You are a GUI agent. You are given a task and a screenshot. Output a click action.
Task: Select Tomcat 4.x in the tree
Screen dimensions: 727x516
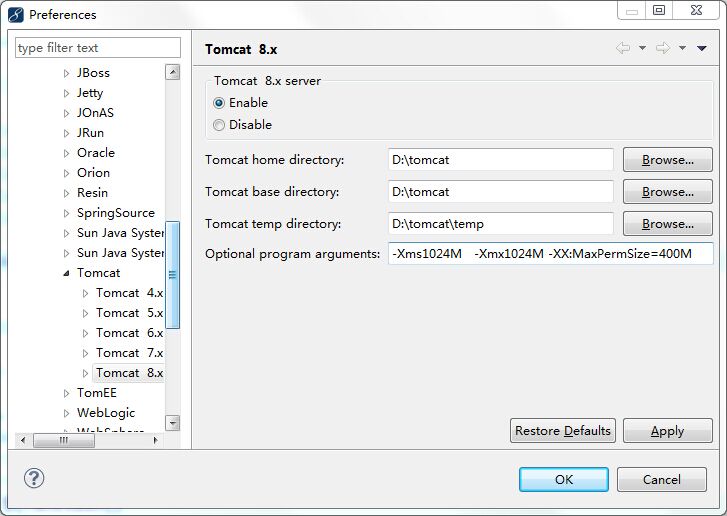point(129,293)
